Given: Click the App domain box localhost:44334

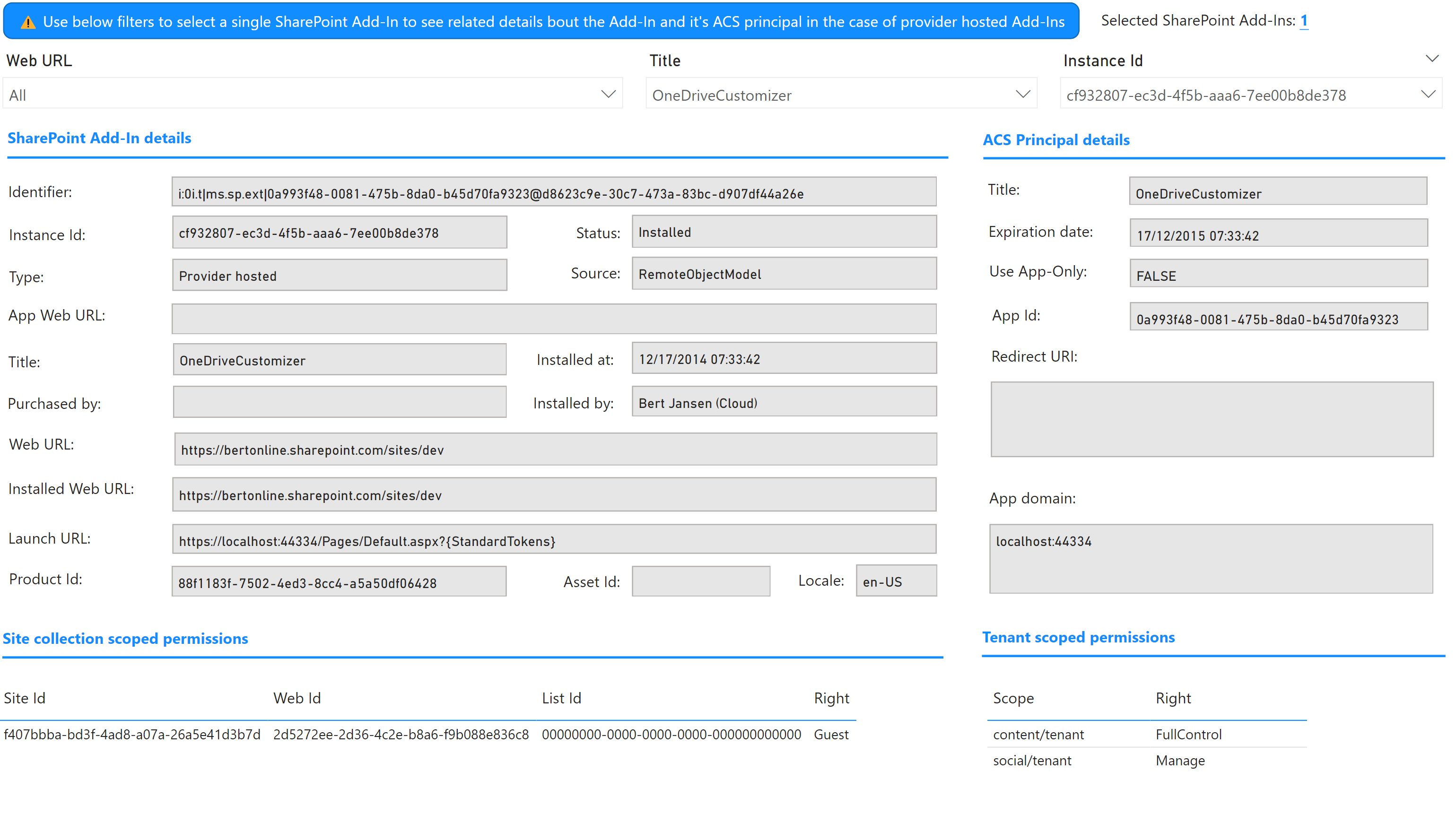Looking at the screenshot, I should pyautogui.click(x=1211, y=559).
